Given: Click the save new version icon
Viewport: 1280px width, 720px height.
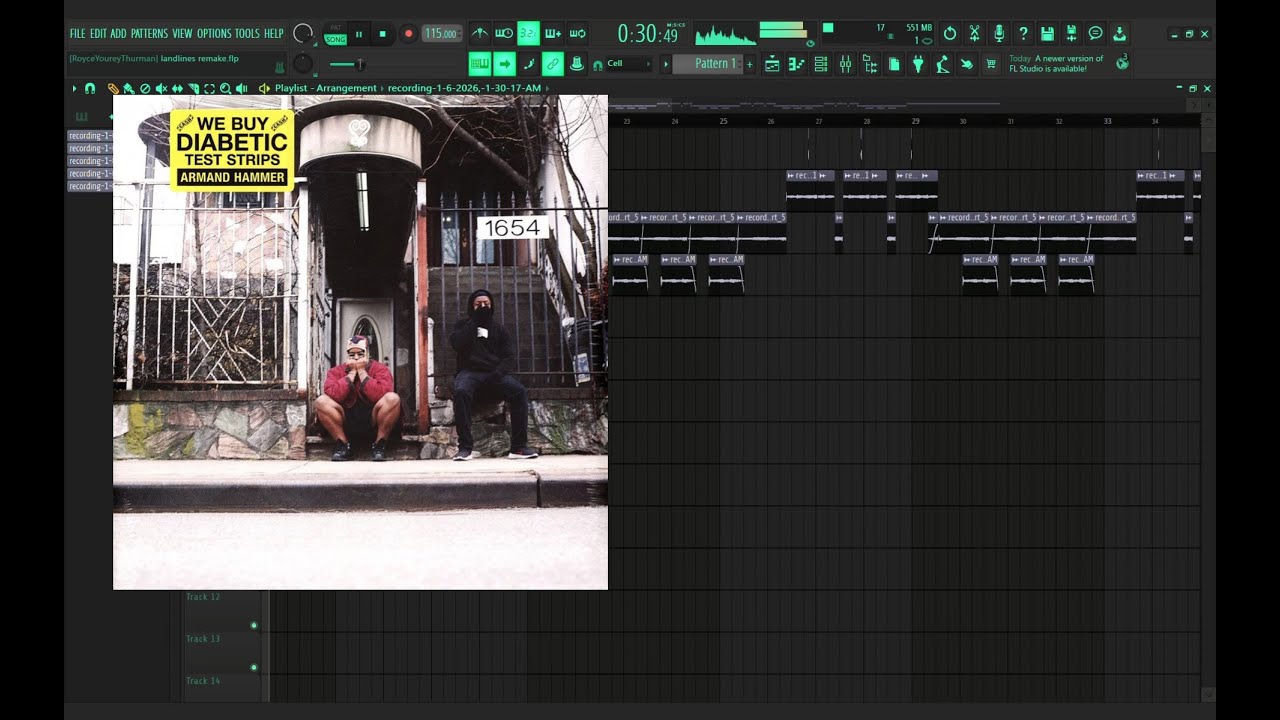Looking at the screenshot, I should point(1071,33).
